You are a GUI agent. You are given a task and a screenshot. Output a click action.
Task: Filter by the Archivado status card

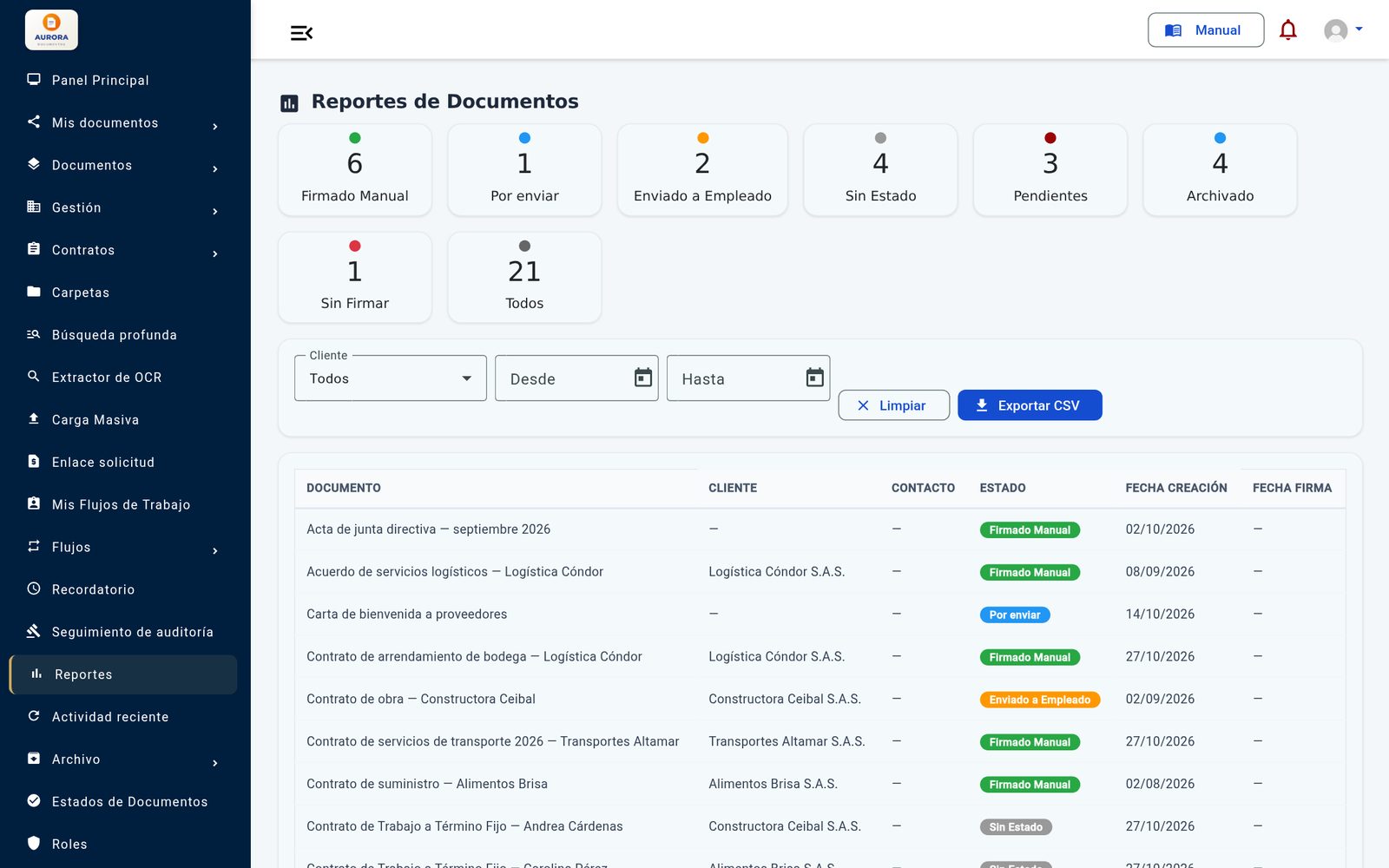(x=1220, y=170)
